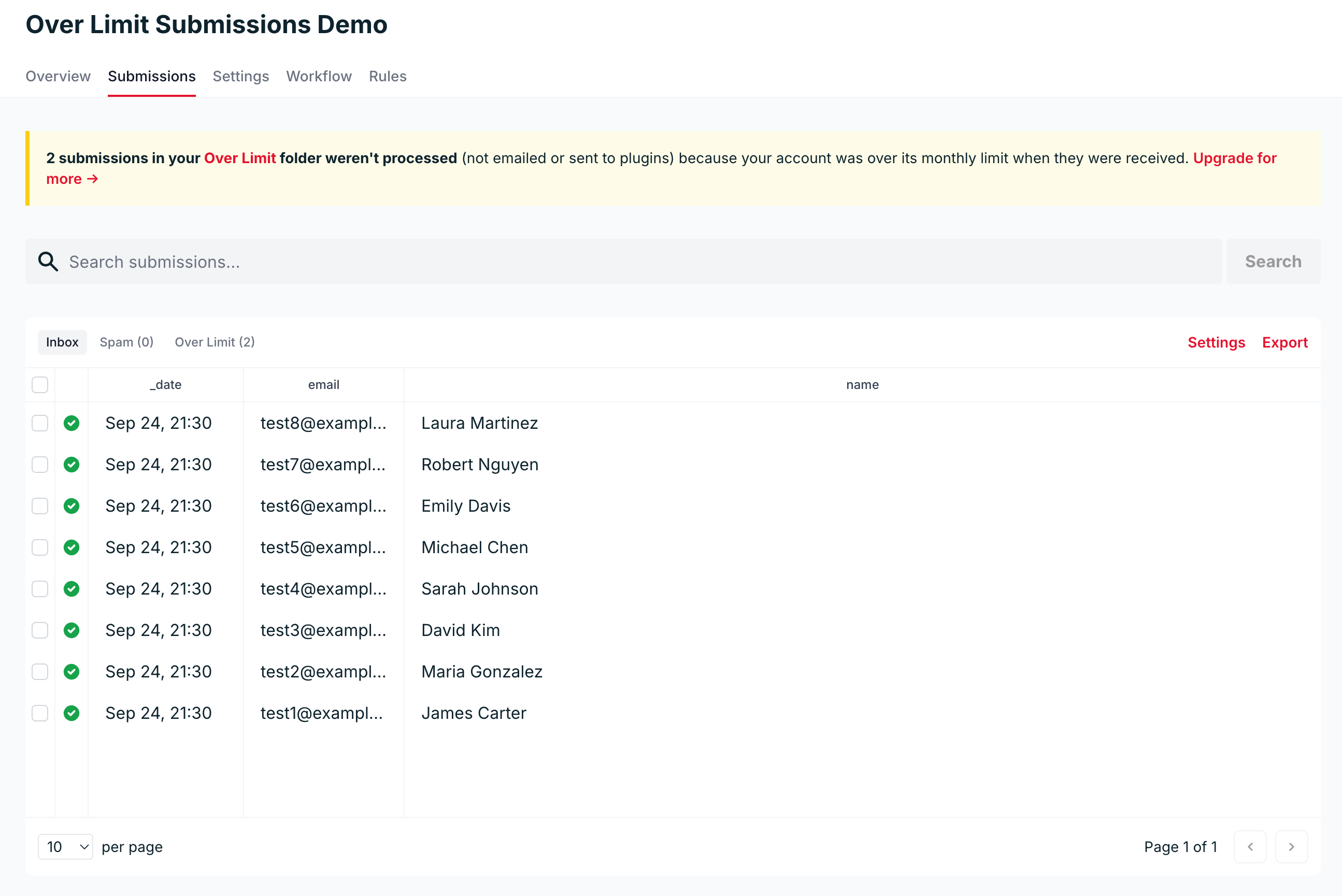Viewport: 1342px width, 896px height.
Task: Click the green status icon in Robert Nguyen row
Action: coord(72,465)
